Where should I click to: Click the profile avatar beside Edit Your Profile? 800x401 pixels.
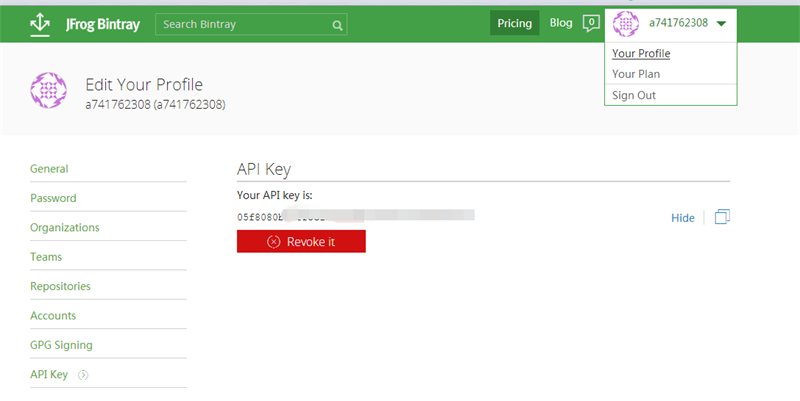[48, 90]
